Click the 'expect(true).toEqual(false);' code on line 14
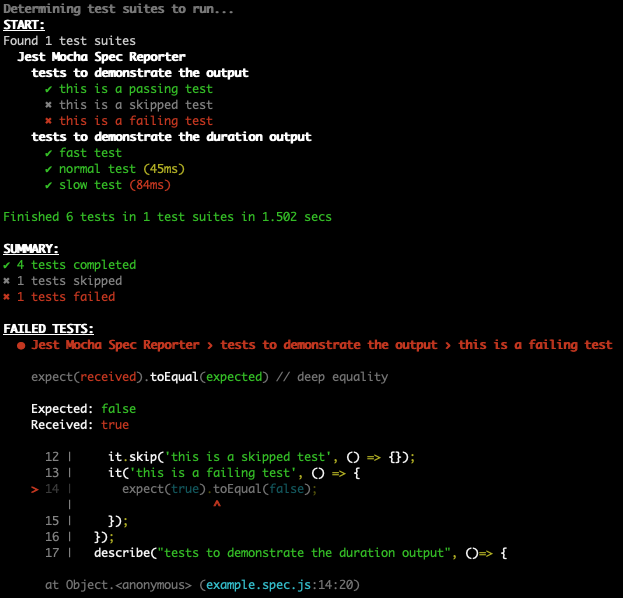 (220, 489)
